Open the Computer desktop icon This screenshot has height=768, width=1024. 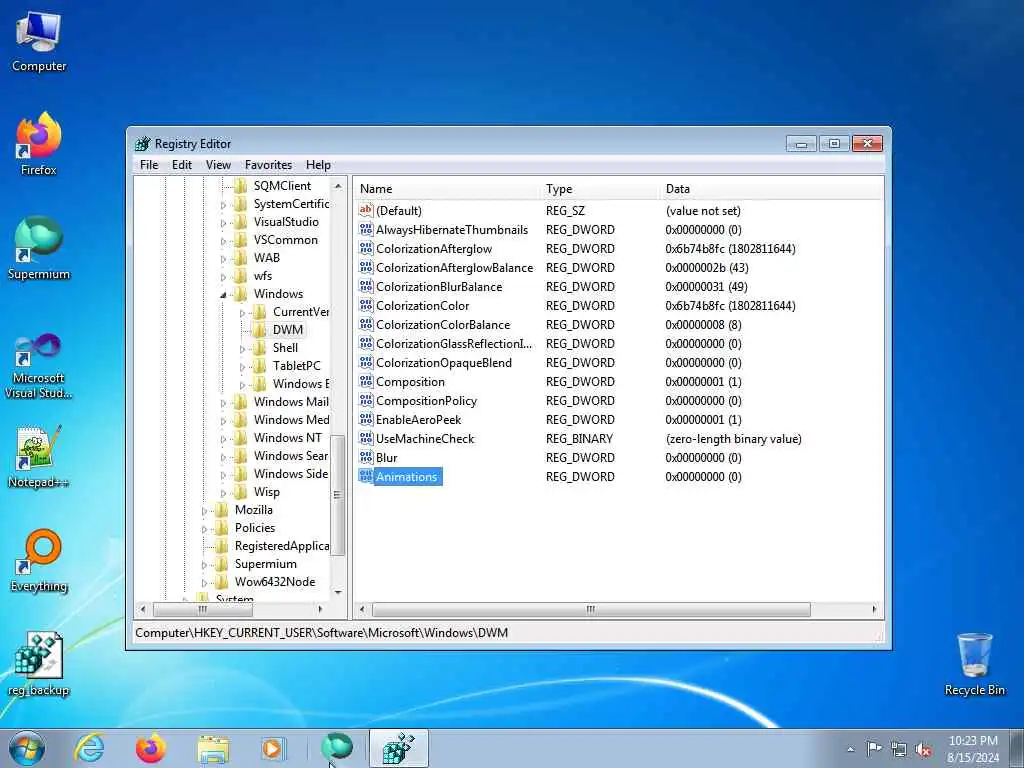tap(39, 41)
